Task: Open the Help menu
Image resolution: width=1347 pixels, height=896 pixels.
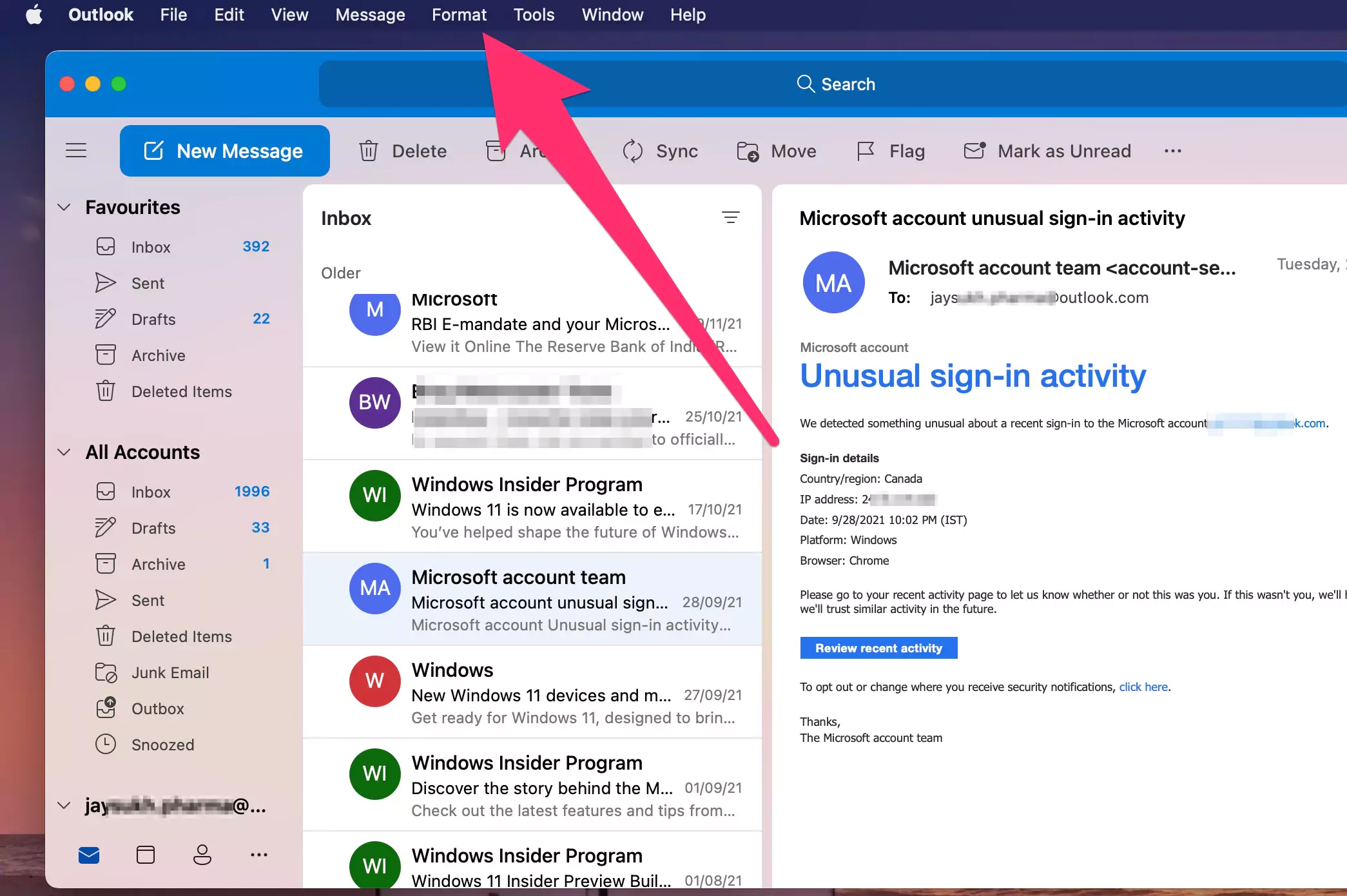Action: pos(688,14)
